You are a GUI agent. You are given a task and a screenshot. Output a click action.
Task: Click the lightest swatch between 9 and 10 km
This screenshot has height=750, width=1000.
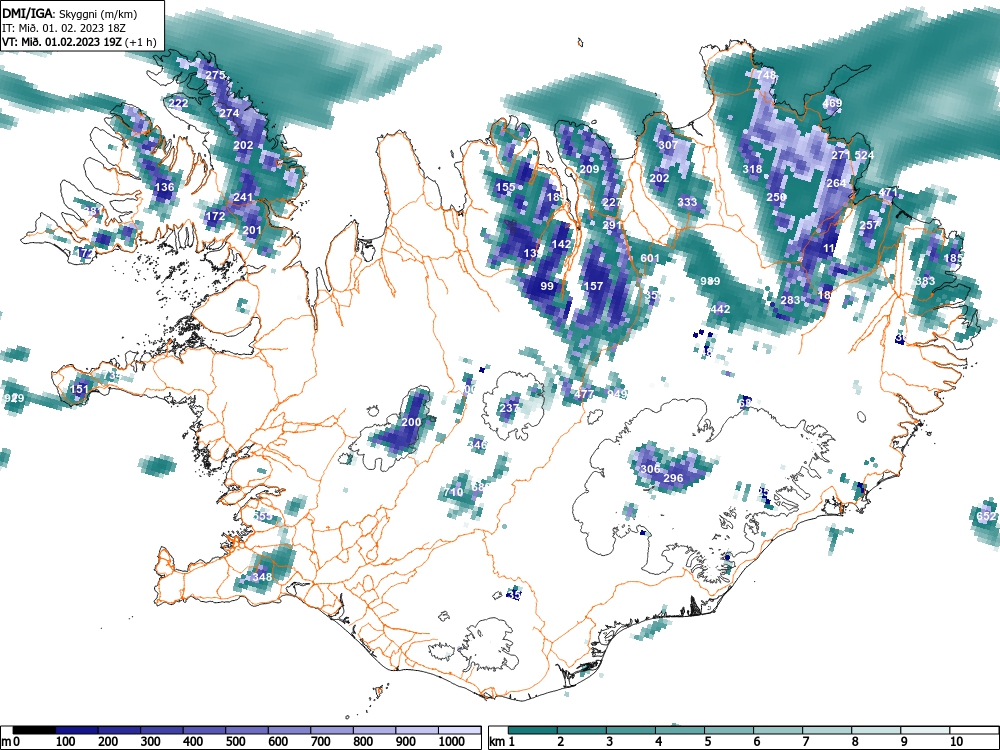pyautogui.click(x=925, y=730)
